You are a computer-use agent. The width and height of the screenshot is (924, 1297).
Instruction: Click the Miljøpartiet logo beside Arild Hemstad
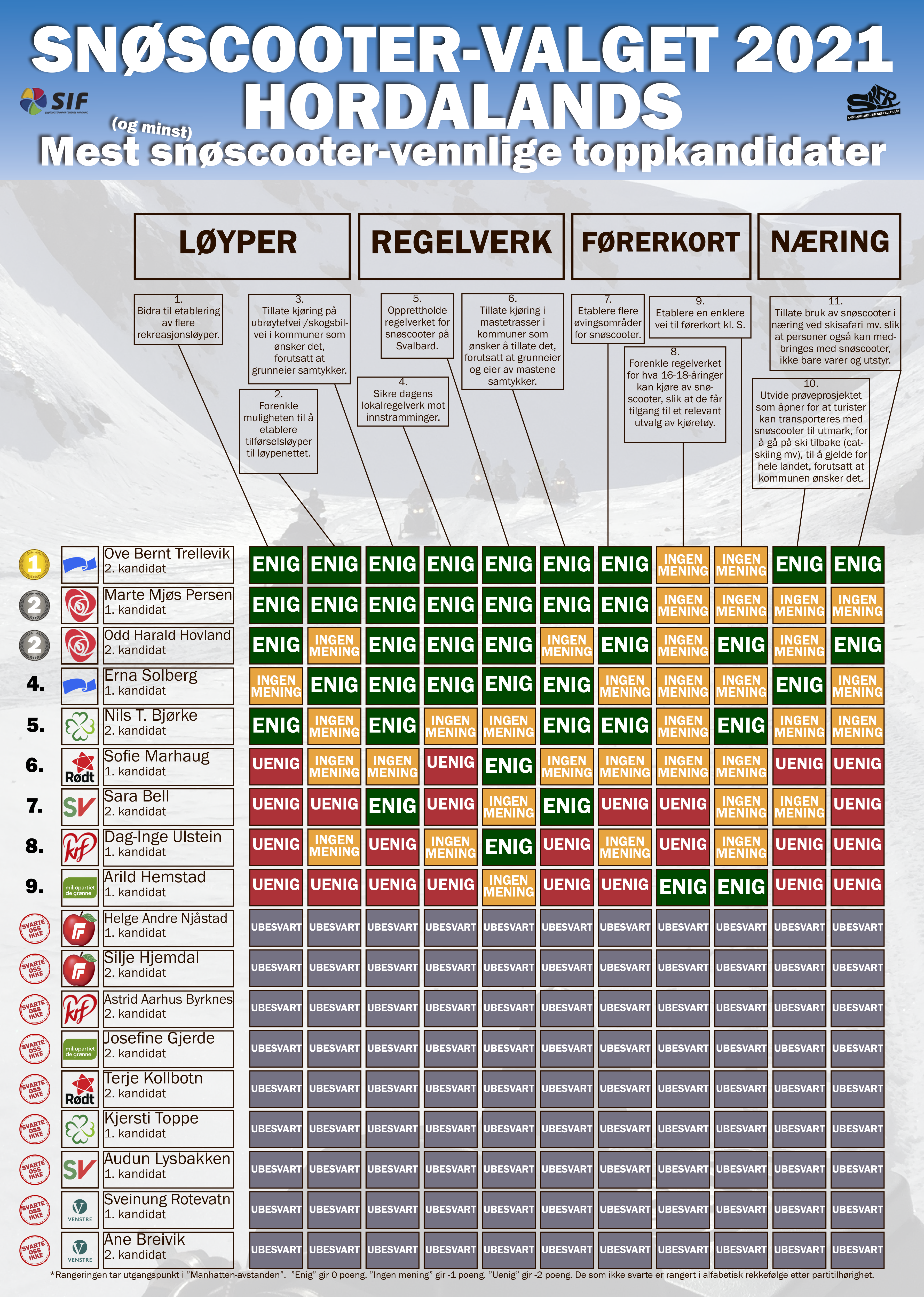(x=80, y=888)
